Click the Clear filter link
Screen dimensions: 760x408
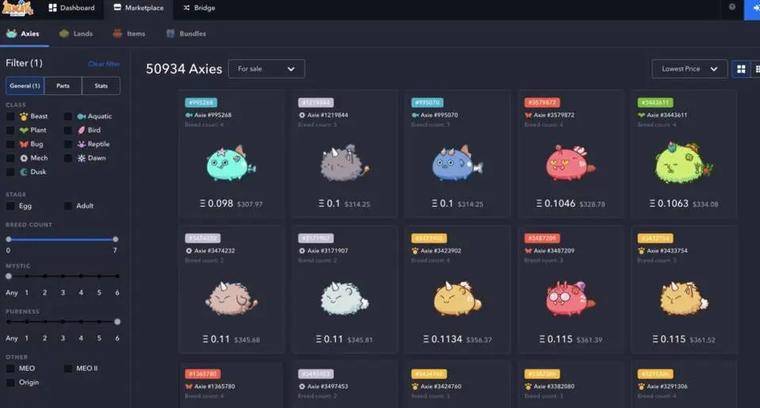tap(104, 63)
